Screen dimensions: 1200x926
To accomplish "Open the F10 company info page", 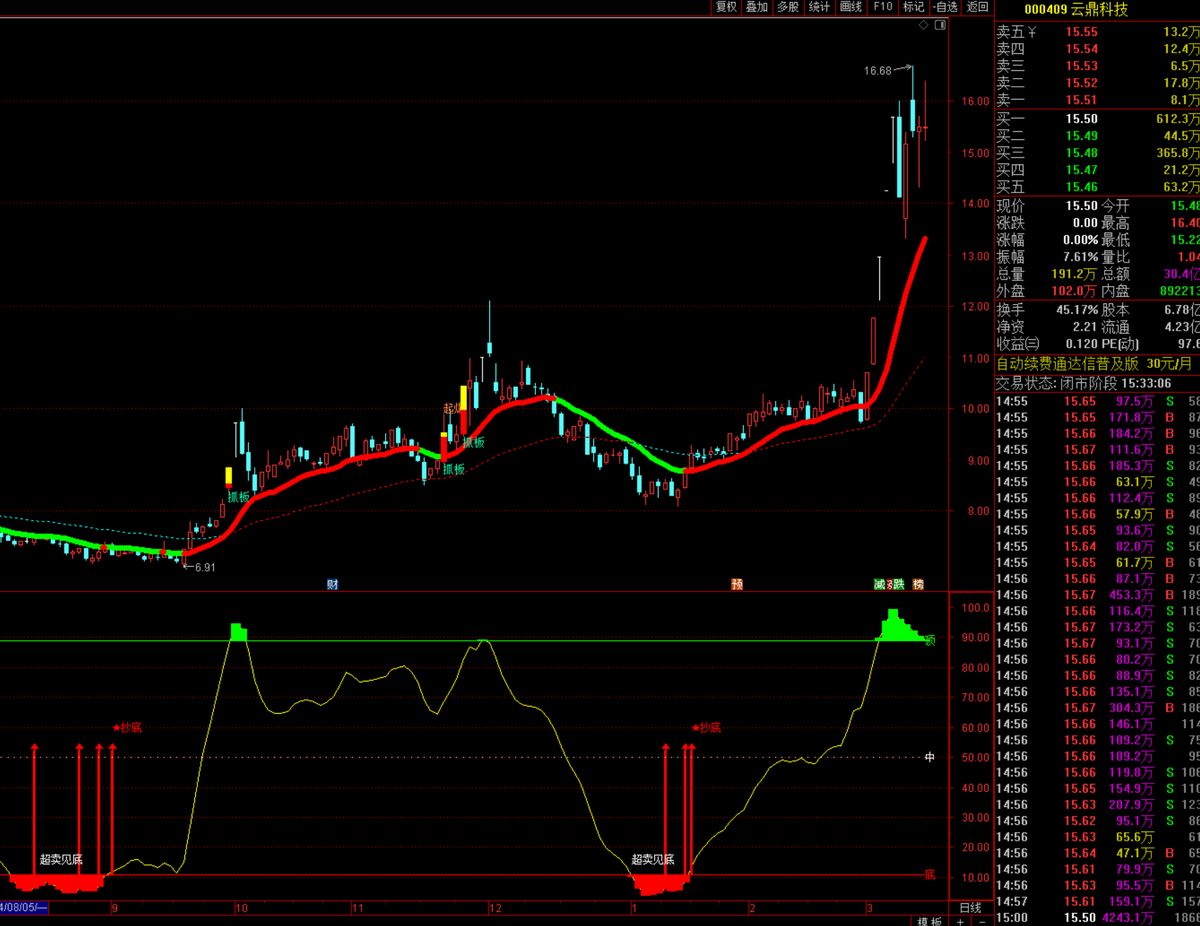I will (x=882, y=7).
